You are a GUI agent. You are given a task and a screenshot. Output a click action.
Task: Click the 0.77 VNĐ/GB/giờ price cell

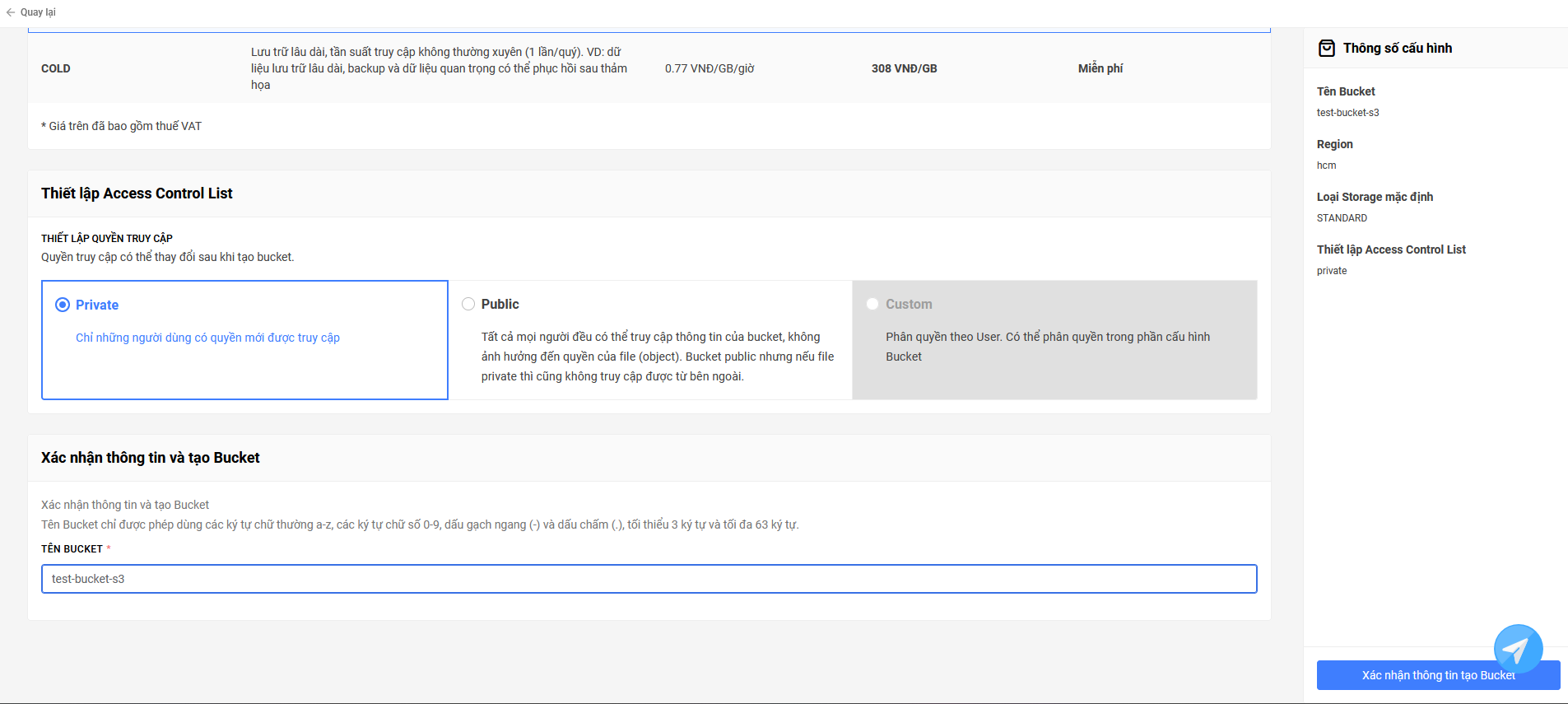click(x=709, y=68)
